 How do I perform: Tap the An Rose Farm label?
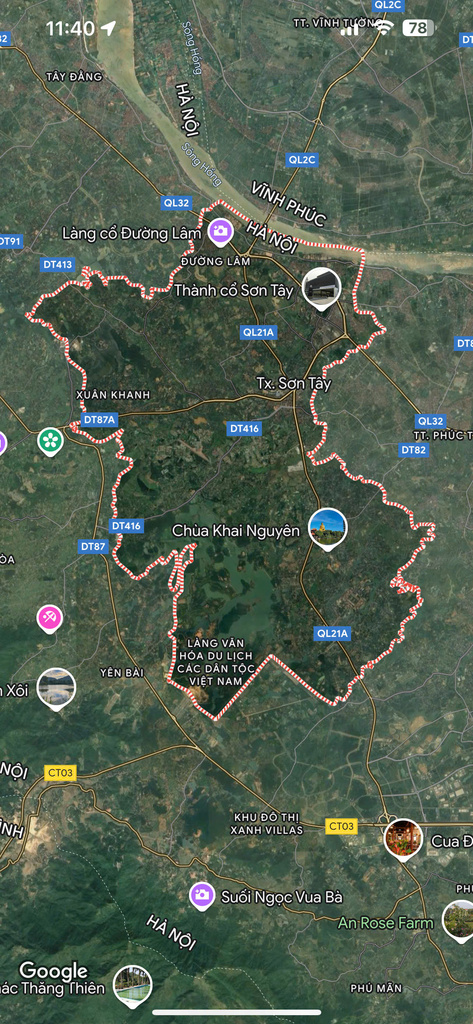[385, 923]
